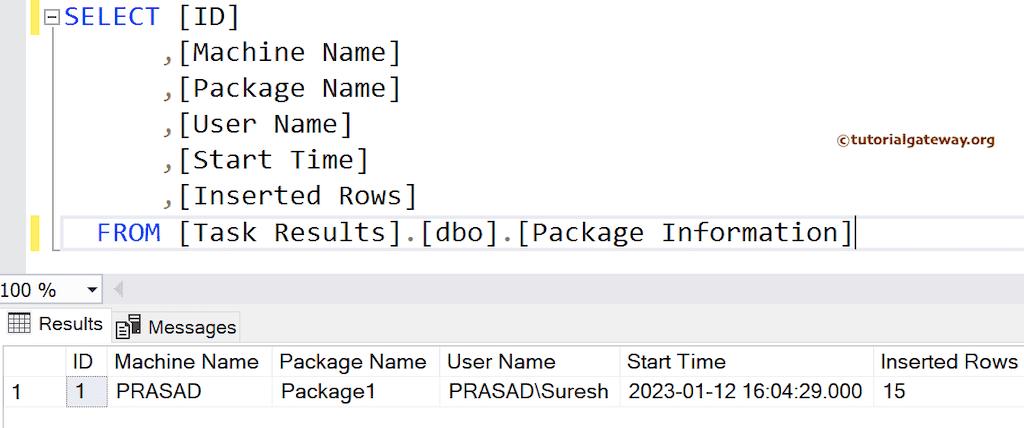Viewport: 1024px width, 428px height.
Task: Collapse the SELECT statement outline box
Action: [x=51, y=18]
